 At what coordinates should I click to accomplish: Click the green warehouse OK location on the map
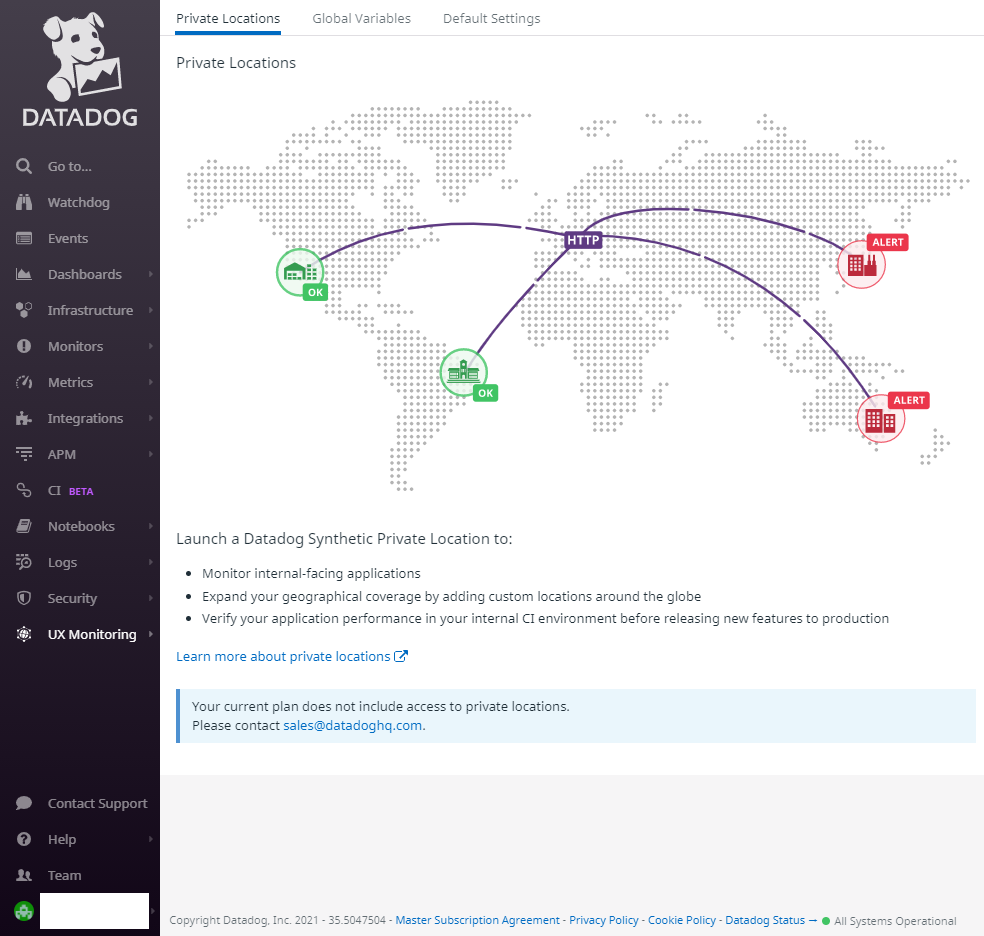[302, 274]
